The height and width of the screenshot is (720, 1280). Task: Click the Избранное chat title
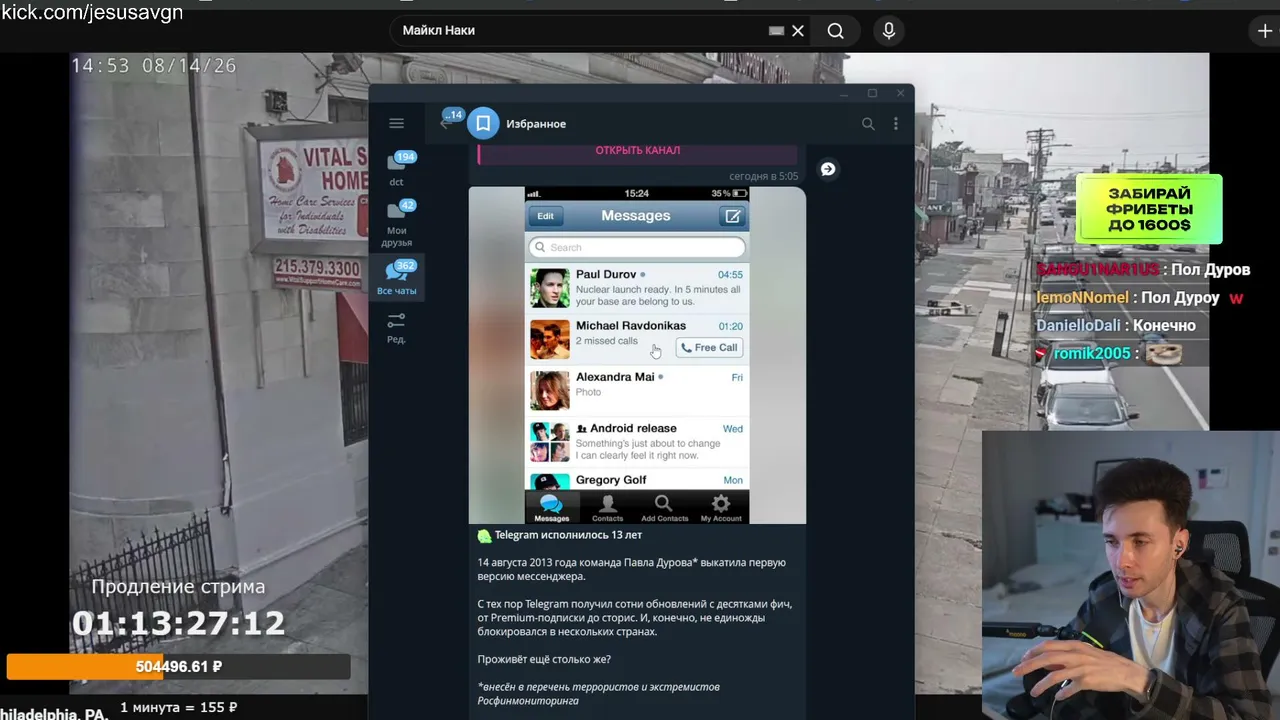tap(536, 124)
